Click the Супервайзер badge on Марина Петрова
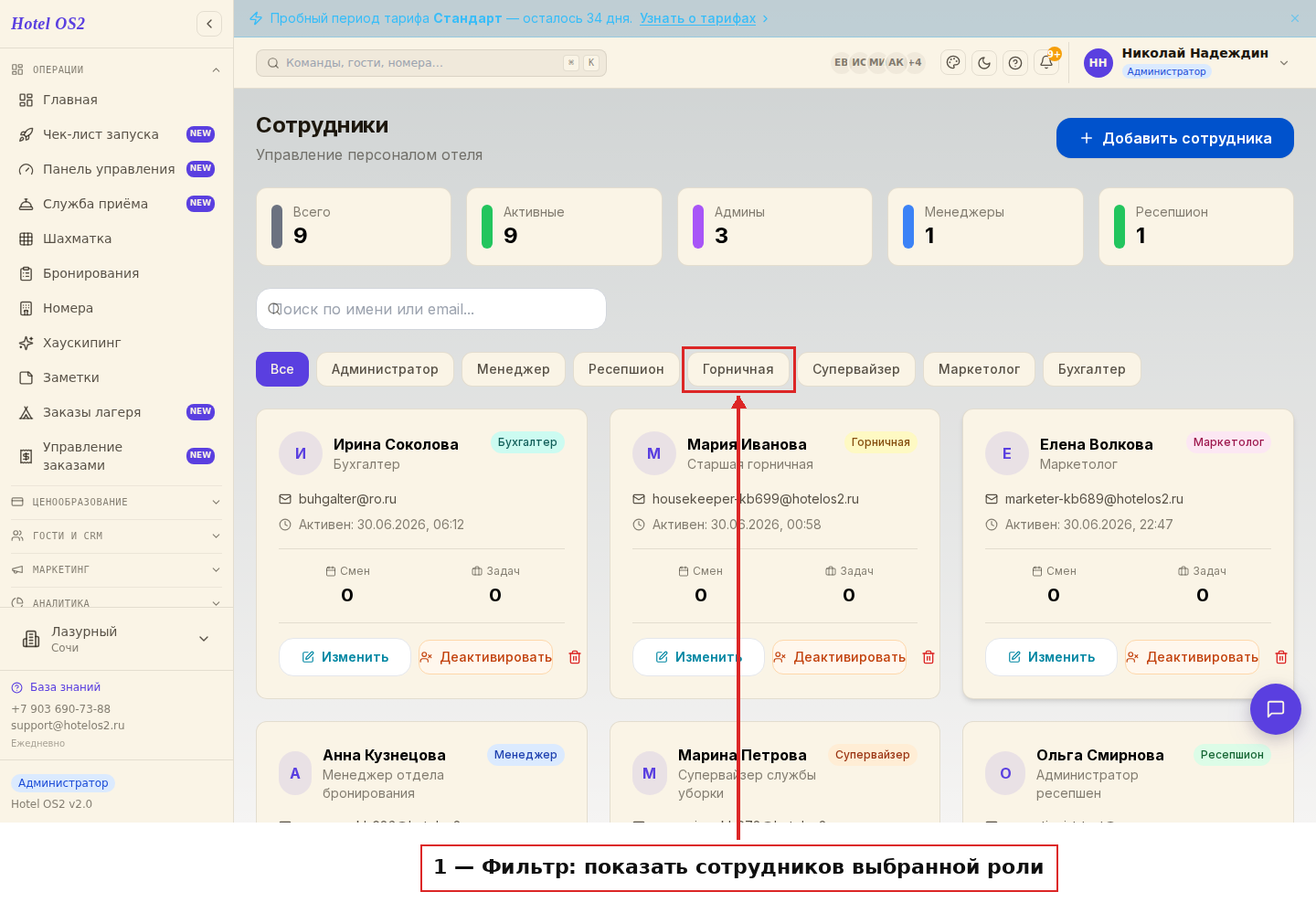This screenshot has height=913, width=1316. 873,755
